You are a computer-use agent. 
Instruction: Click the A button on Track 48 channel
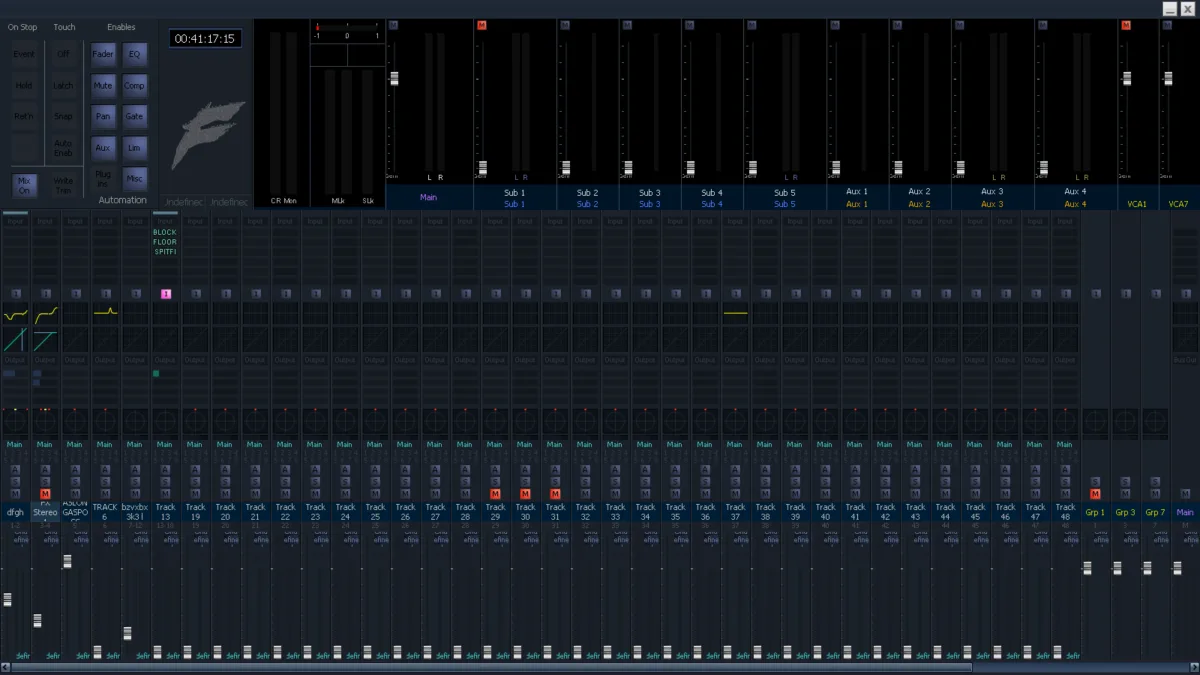[1065, 469]
